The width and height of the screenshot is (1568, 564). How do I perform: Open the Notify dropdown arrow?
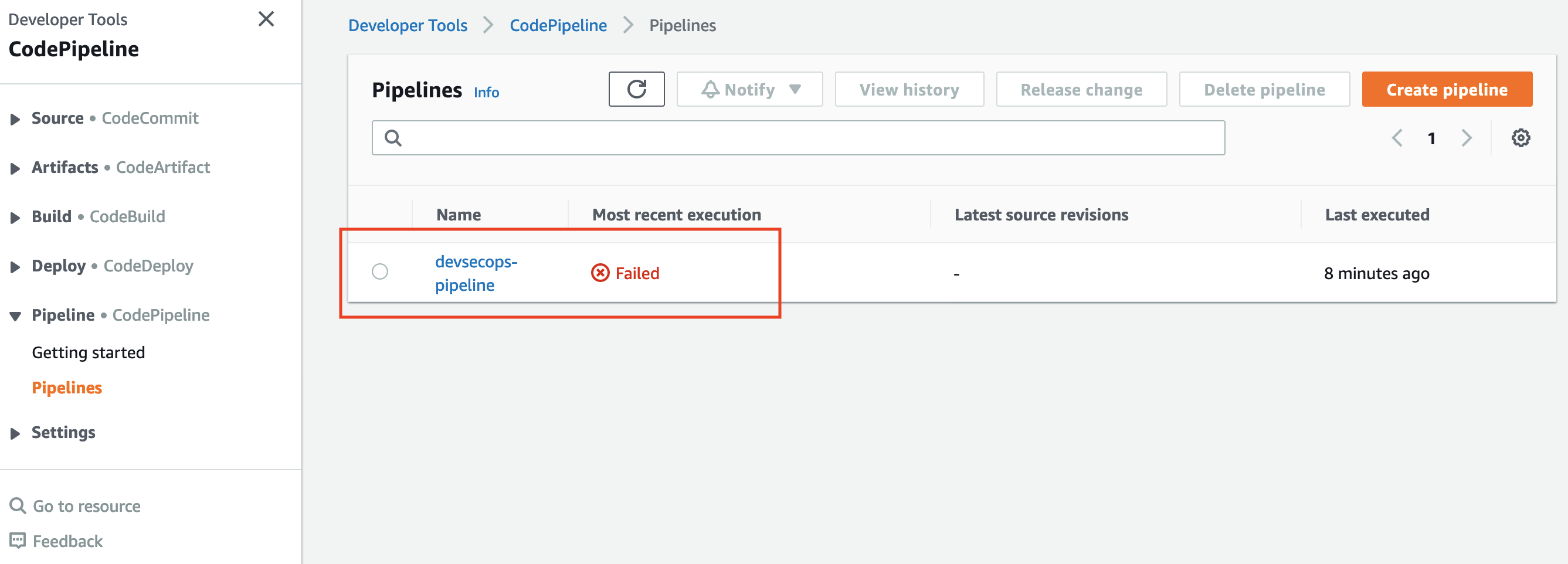(795, 90)
